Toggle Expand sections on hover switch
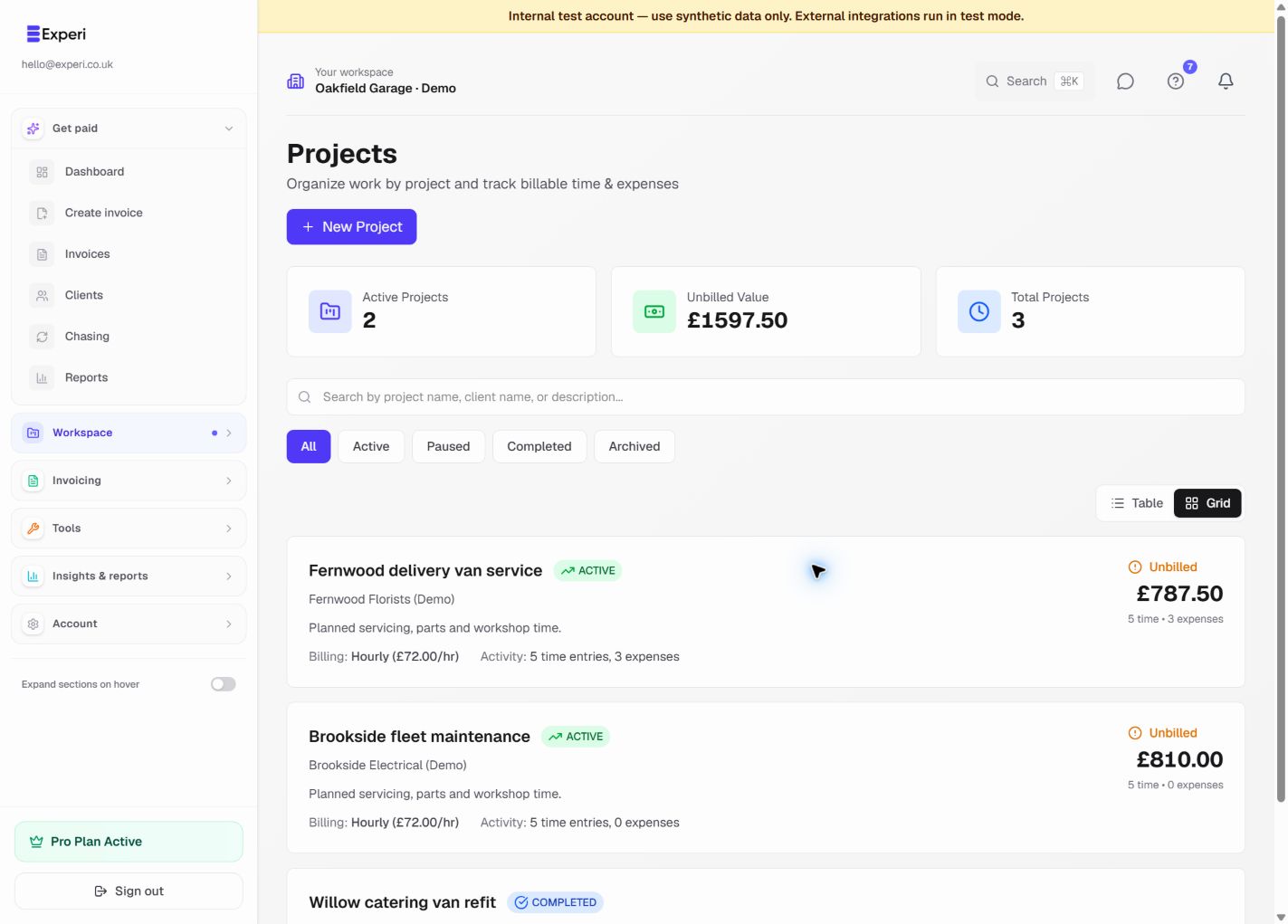The height and width of the screenshot is (924, 1288). (224, 684)
